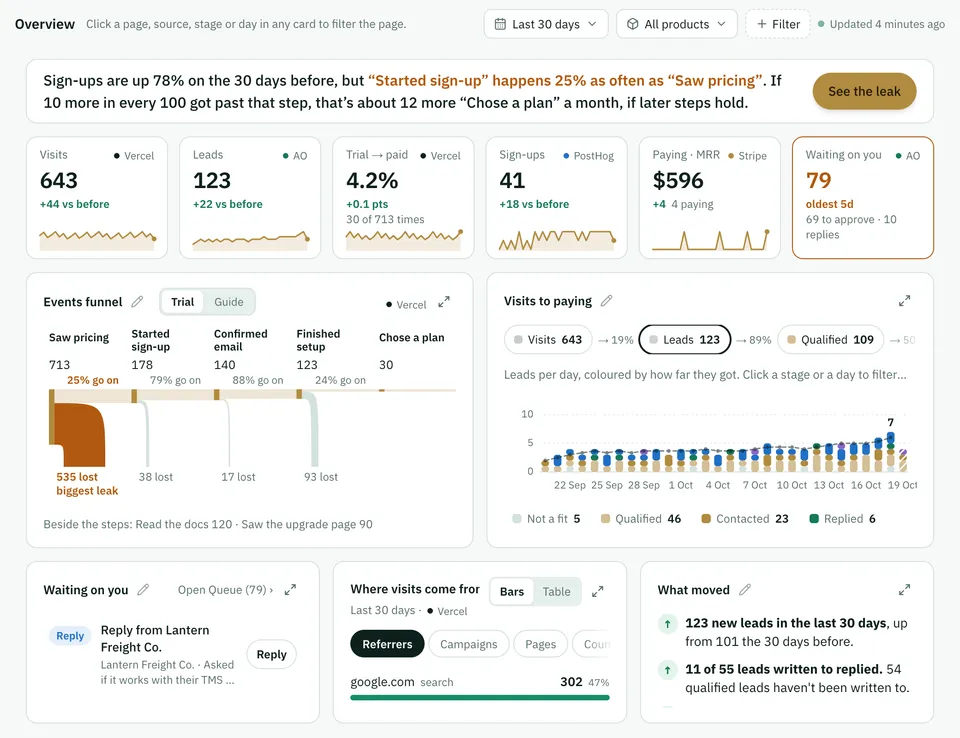Click the Contacted 23 legend swatch
This screenshot has height=738, width=960.
tap(706, 519)
